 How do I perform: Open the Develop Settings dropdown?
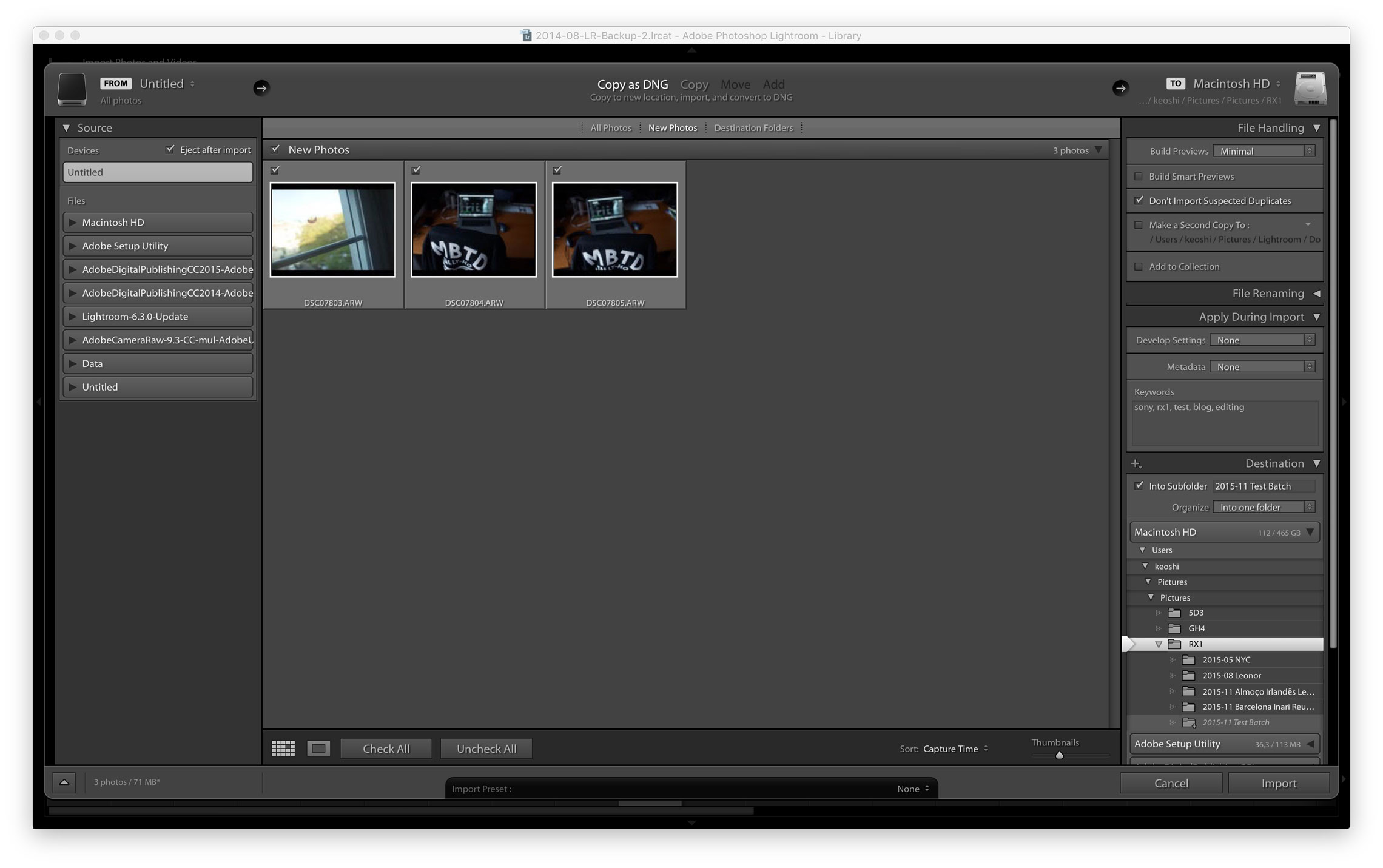click(1264, 339)
